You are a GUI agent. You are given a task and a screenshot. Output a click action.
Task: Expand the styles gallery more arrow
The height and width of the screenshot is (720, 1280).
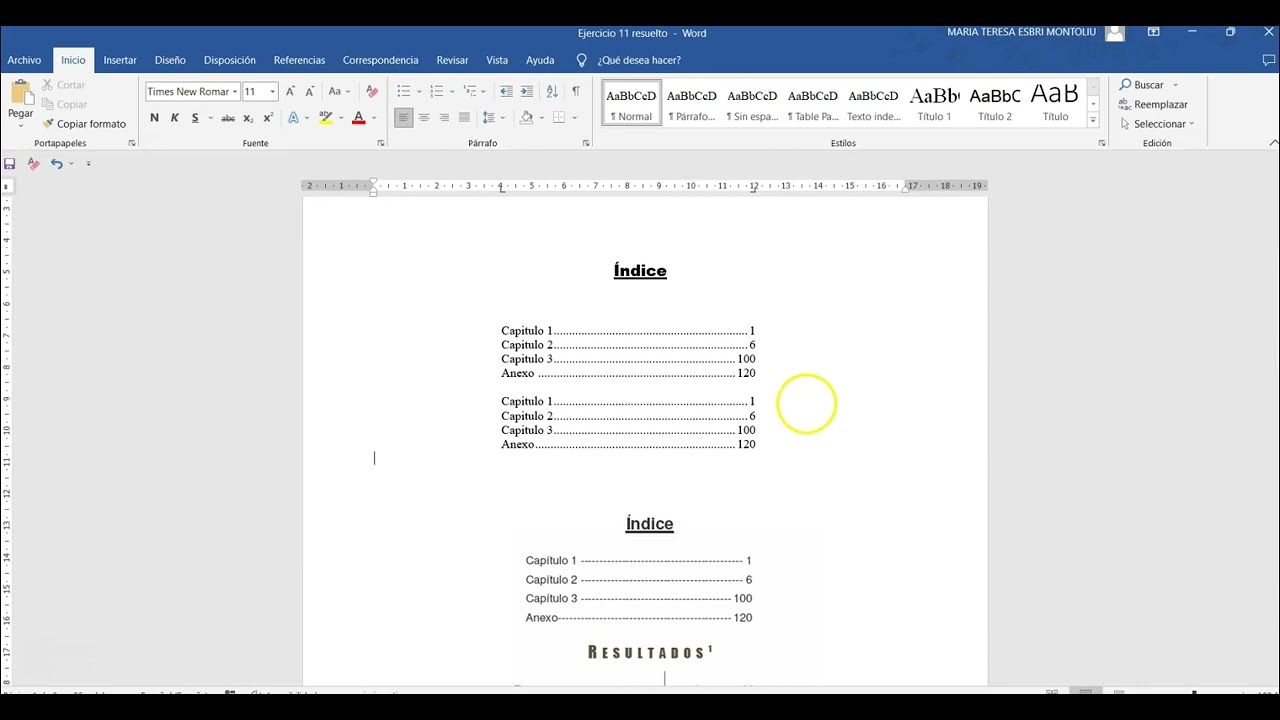tap(1093, 121)
